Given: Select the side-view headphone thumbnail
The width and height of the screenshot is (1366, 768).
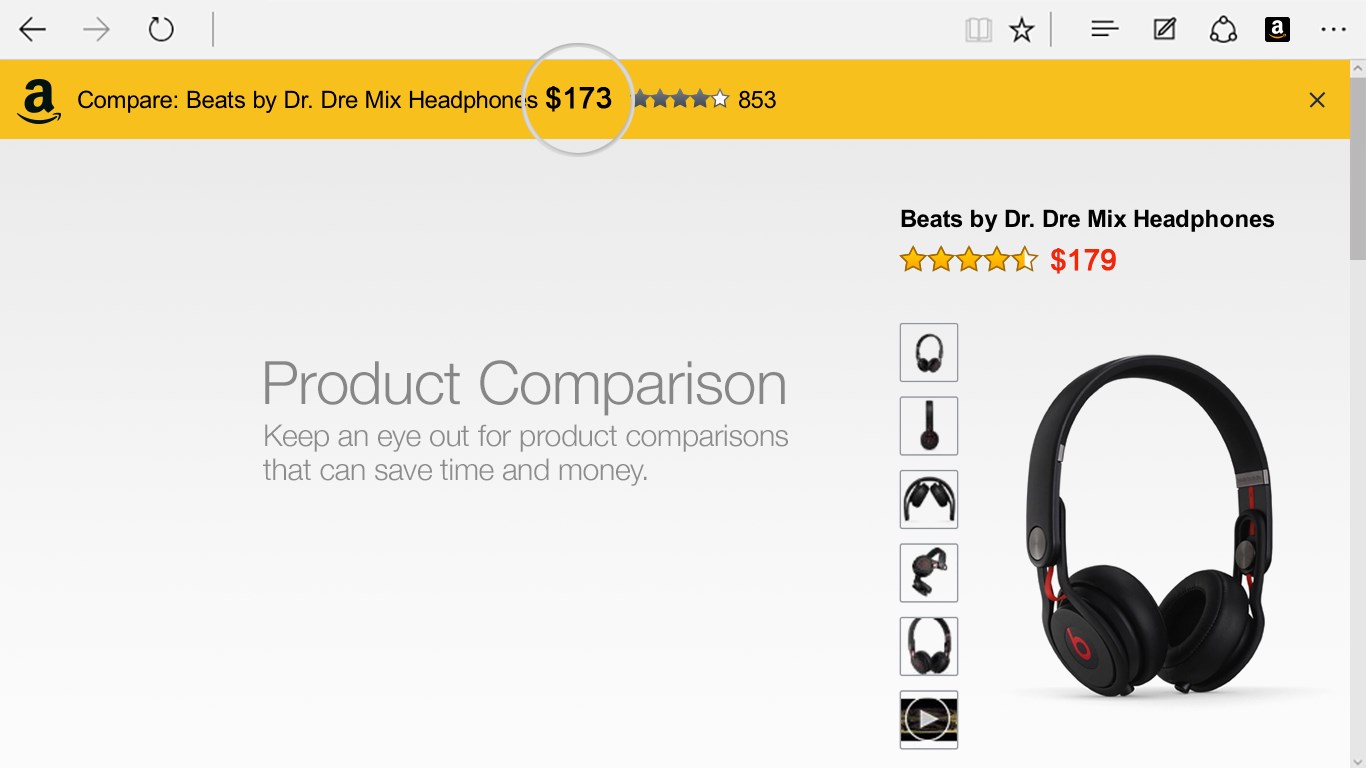Looking at the screenshot, I should [x=928, y=426].
